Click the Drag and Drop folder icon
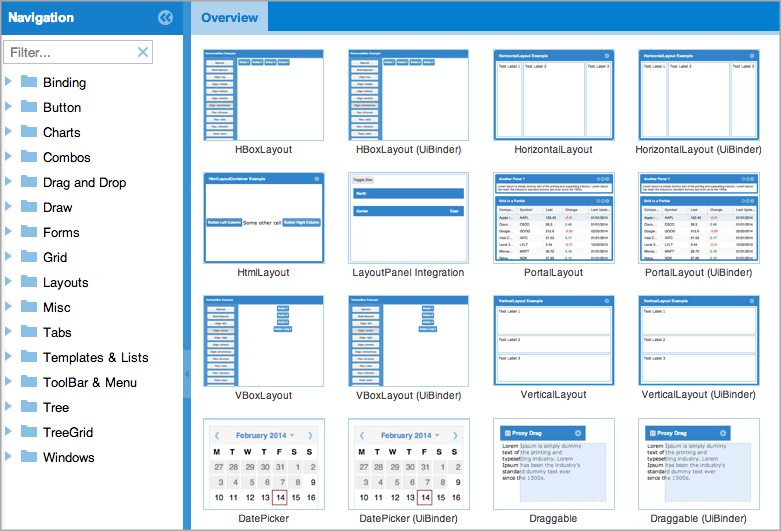Viewport: 781px width, 531px height. pos(29,181)
